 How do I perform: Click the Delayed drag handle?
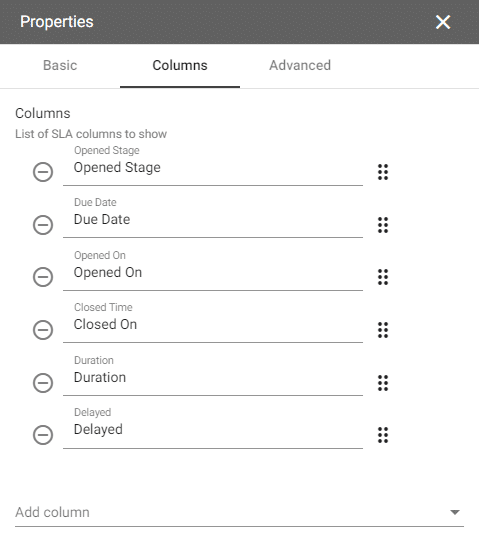[x=383, y=435]
